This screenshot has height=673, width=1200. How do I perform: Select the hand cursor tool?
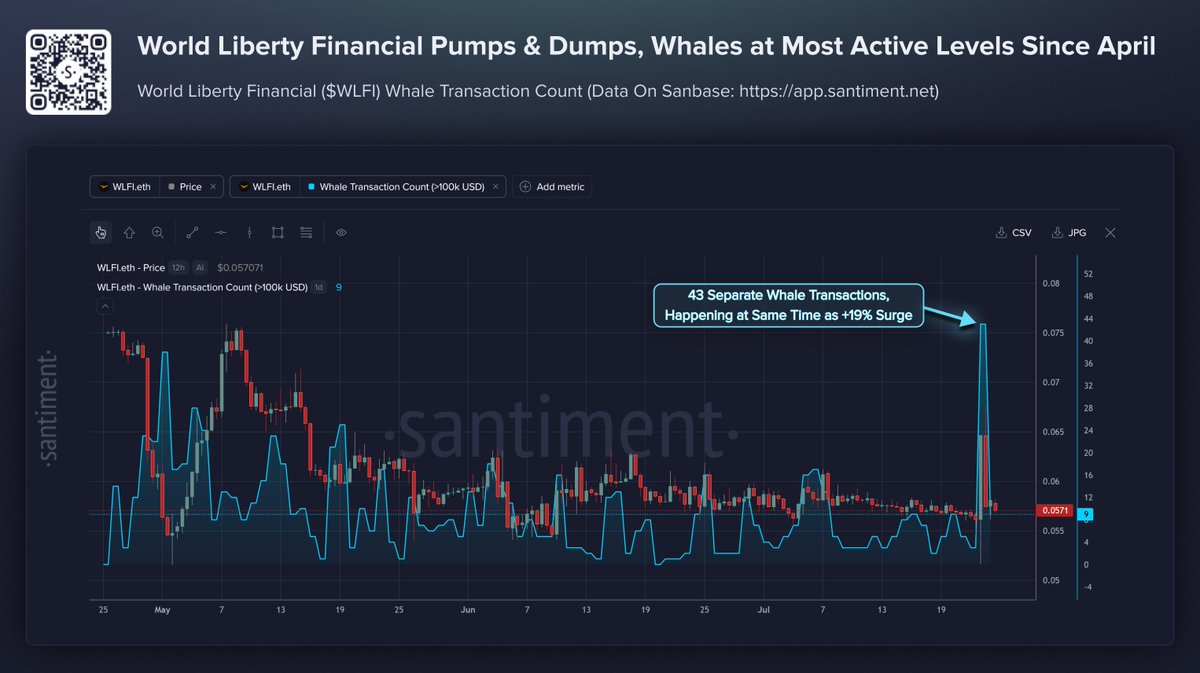point(101,232)
